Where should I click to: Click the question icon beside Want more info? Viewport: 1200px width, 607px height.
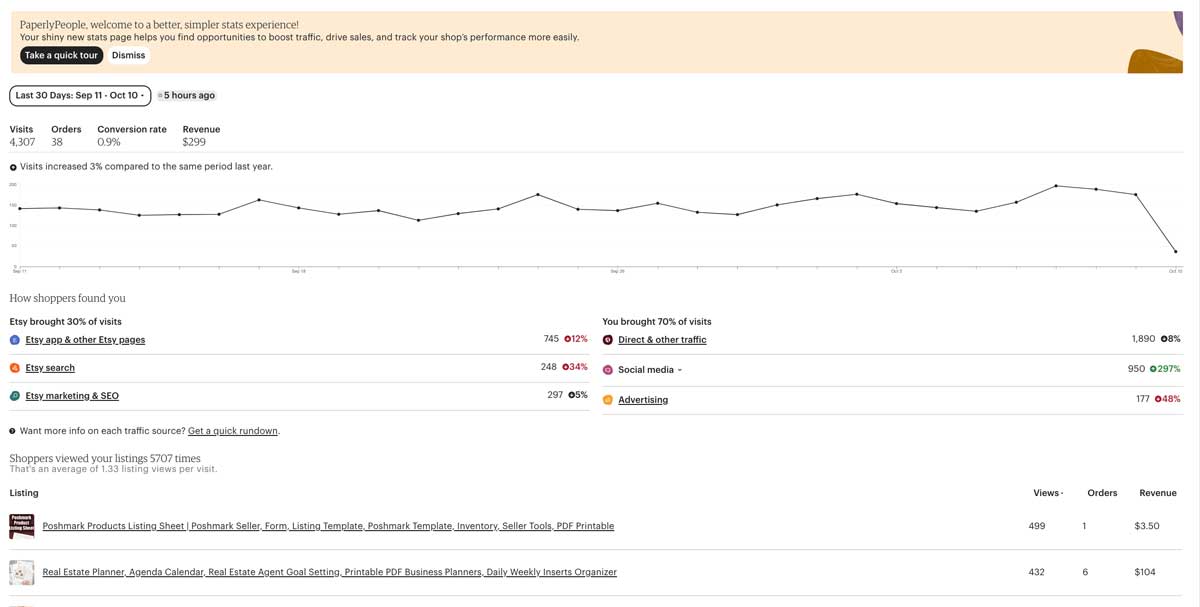click(13, 431)
